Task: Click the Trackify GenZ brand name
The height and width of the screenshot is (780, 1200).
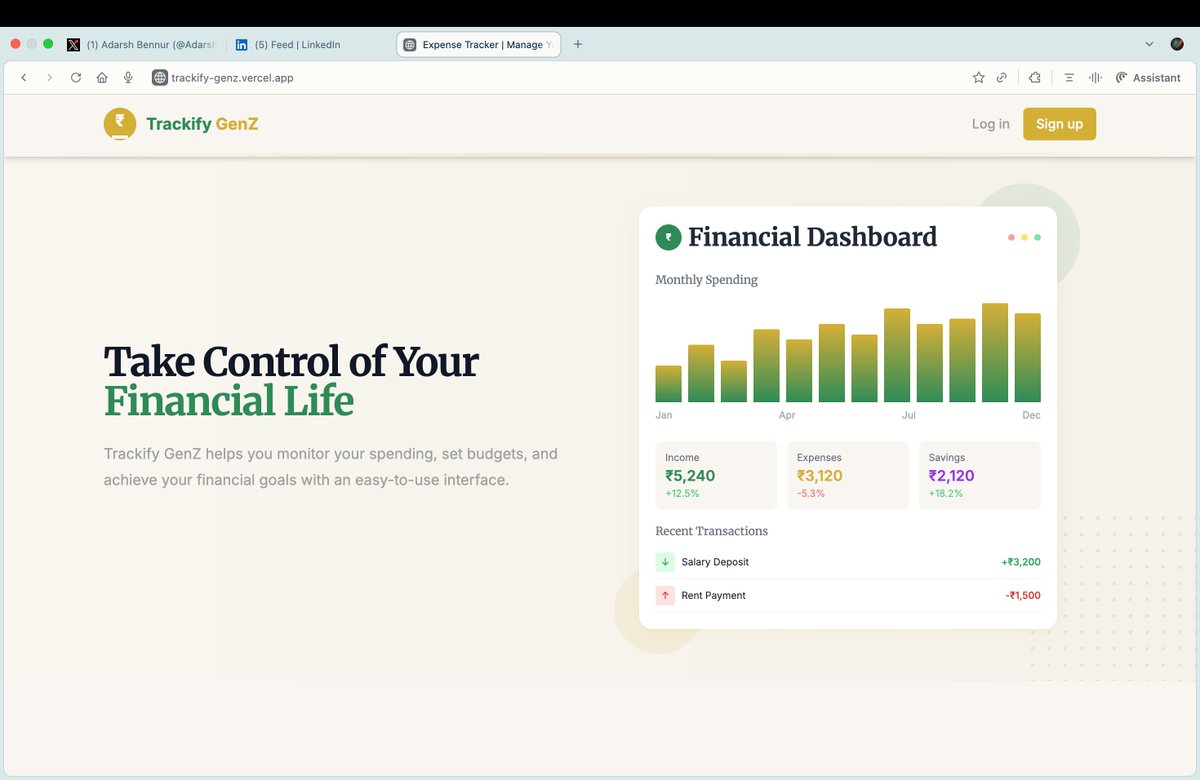Action: (x=202, y=124)
